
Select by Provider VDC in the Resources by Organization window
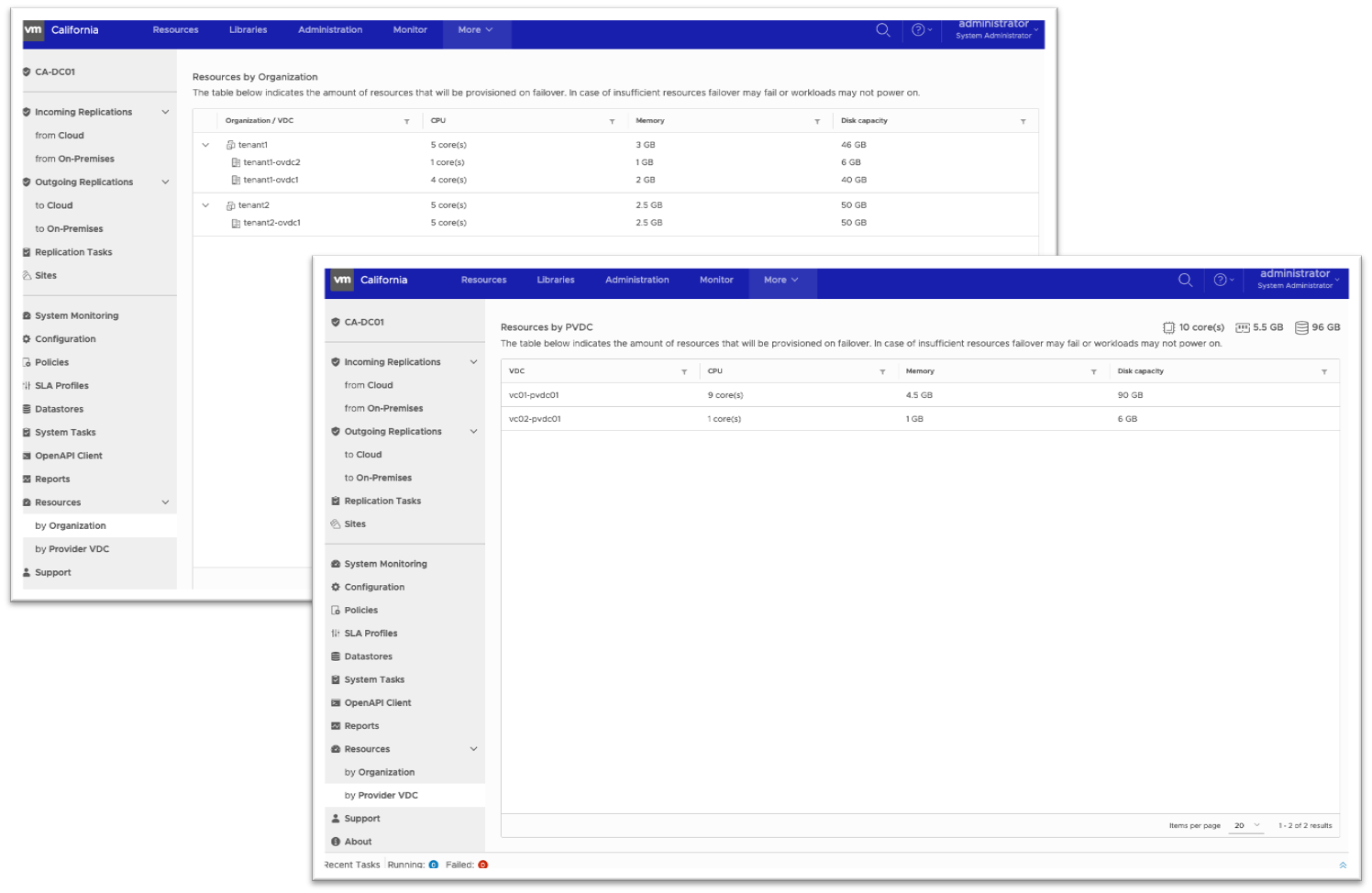pos(72,548)
